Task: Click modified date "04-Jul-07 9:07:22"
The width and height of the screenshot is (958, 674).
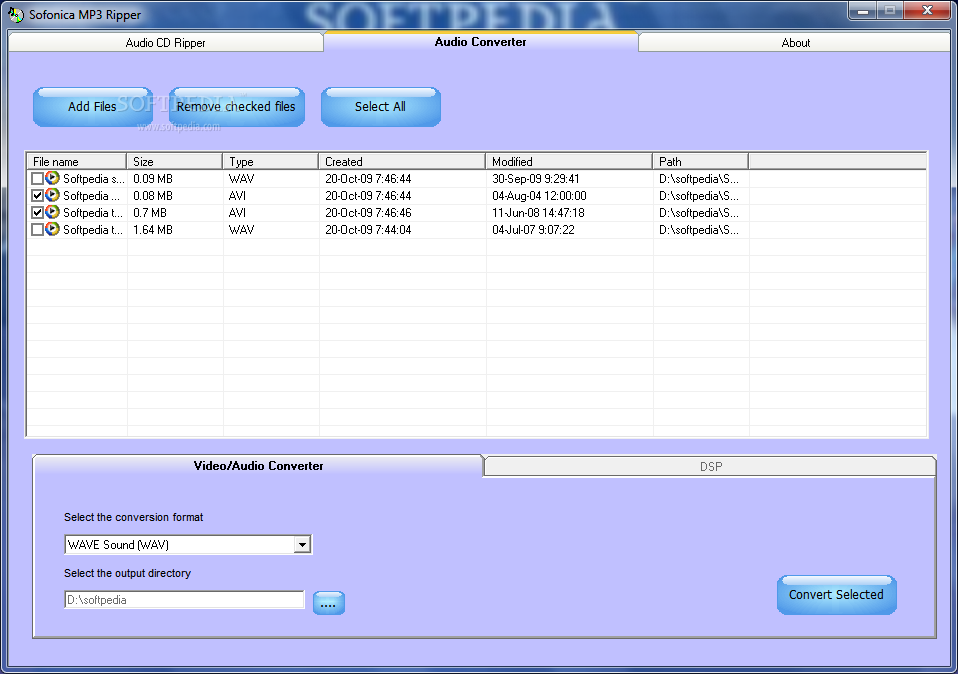Action: 533,230
